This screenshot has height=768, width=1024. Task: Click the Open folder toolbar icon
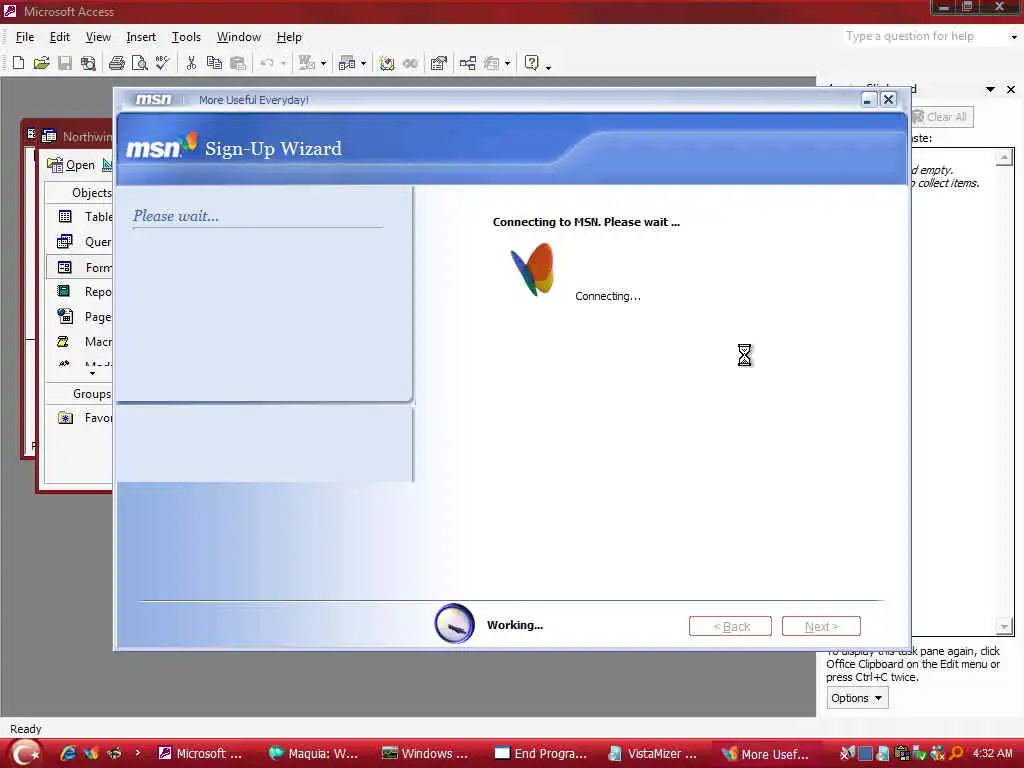(41, 63)
